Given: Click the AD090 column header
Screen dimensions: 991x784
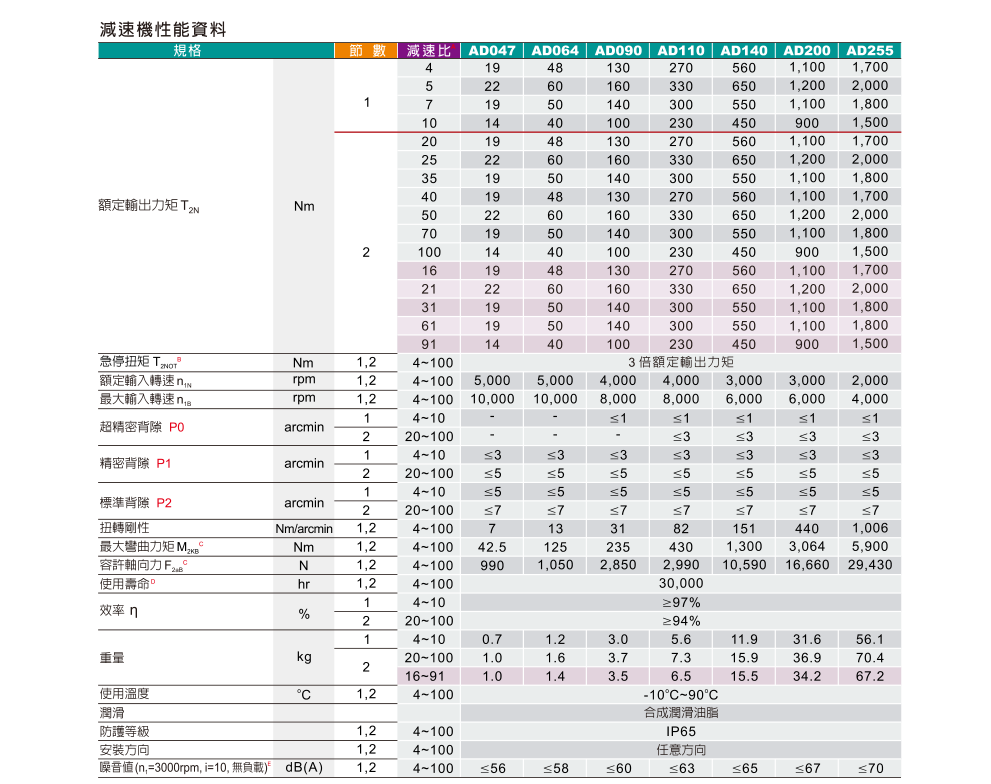Looking at the screenshot, I should coord(618,50).
